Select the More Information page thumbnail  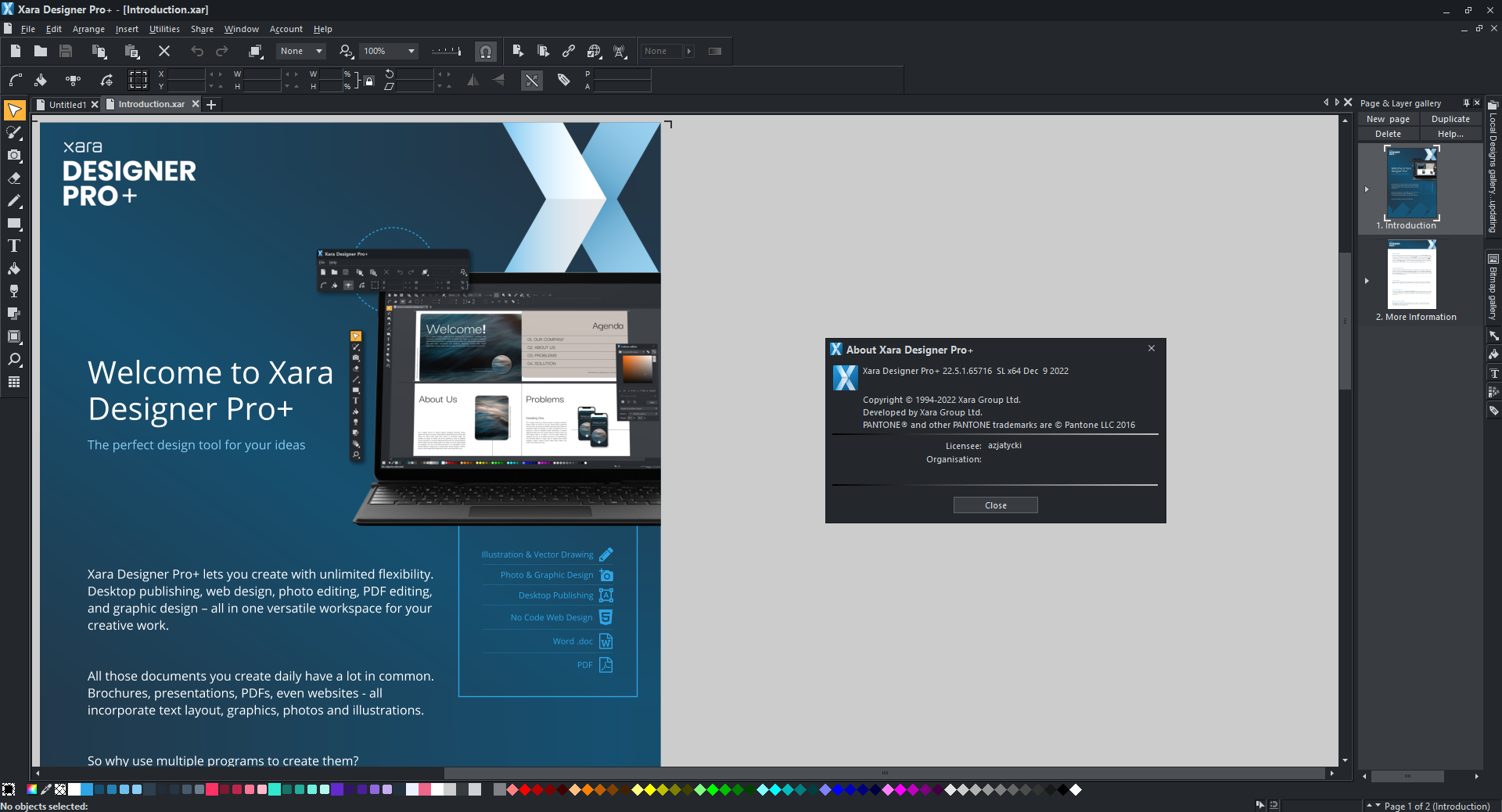pyautogui.click(x=1412, y=275)
